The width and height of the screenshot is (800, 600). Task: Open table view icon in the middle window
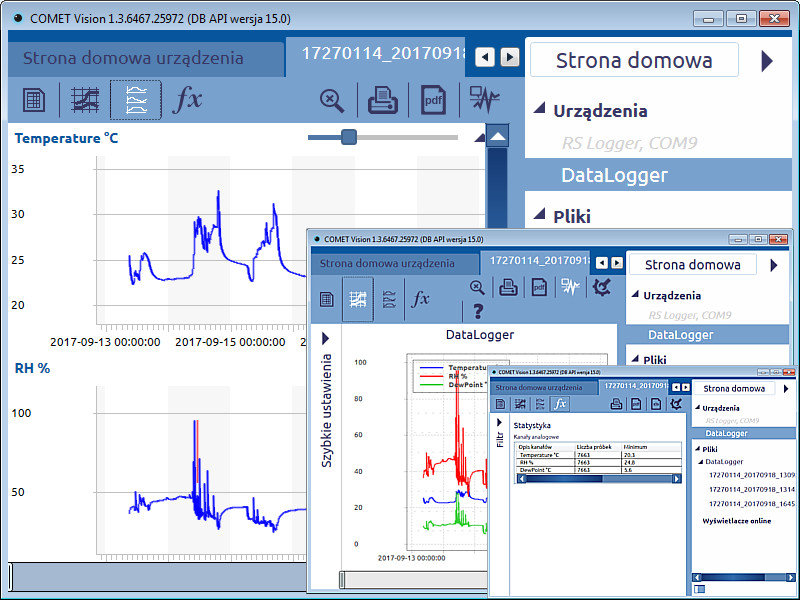327,299
